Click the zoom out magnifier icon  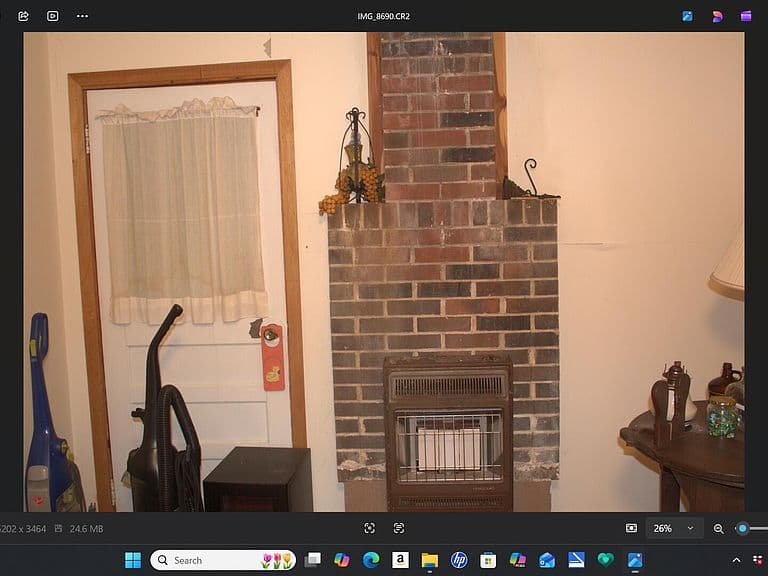click(719, 528)
